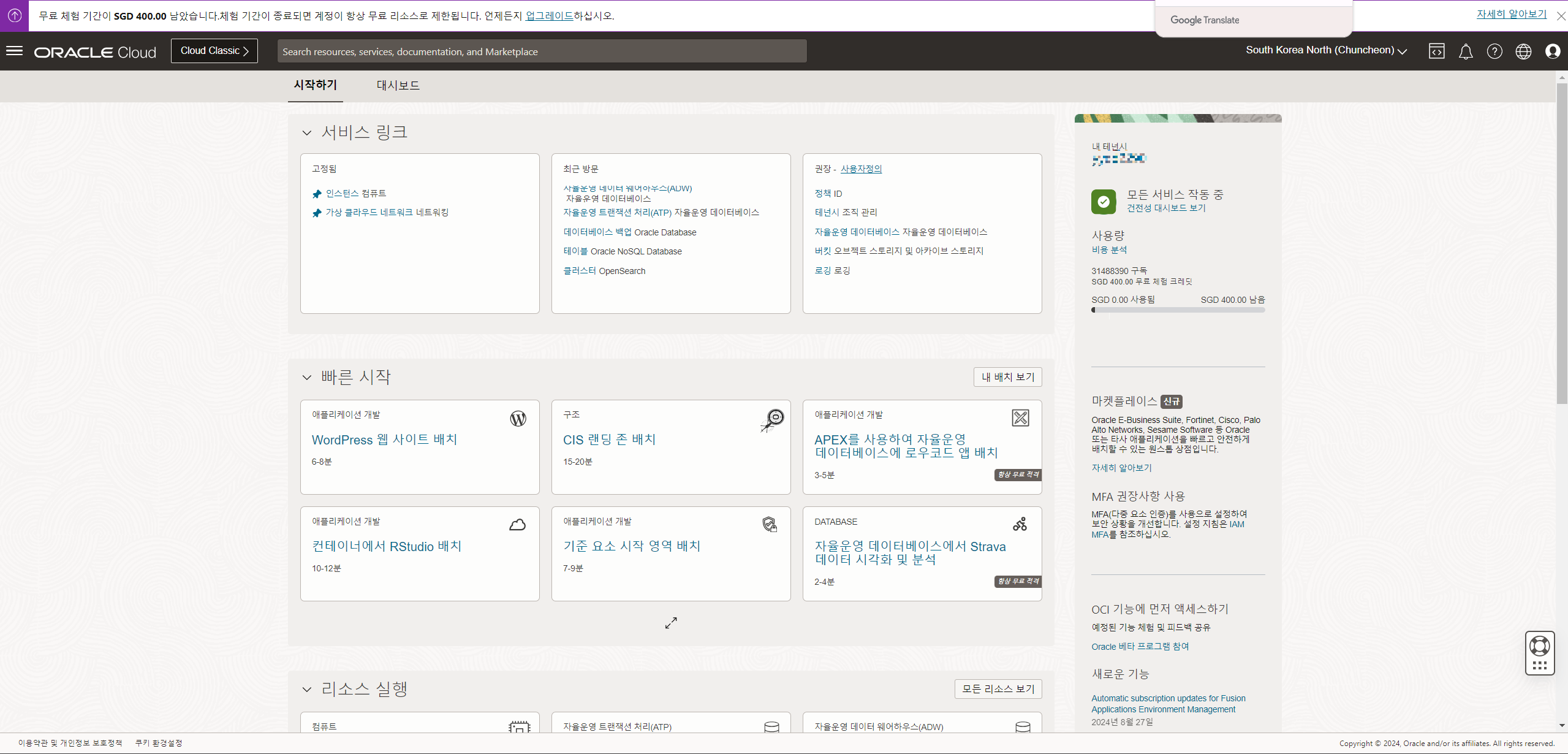Open 컨테이너에서 RStudio 배치 quick start
This screenshot has height=754, width=1568.
(387, 546)
